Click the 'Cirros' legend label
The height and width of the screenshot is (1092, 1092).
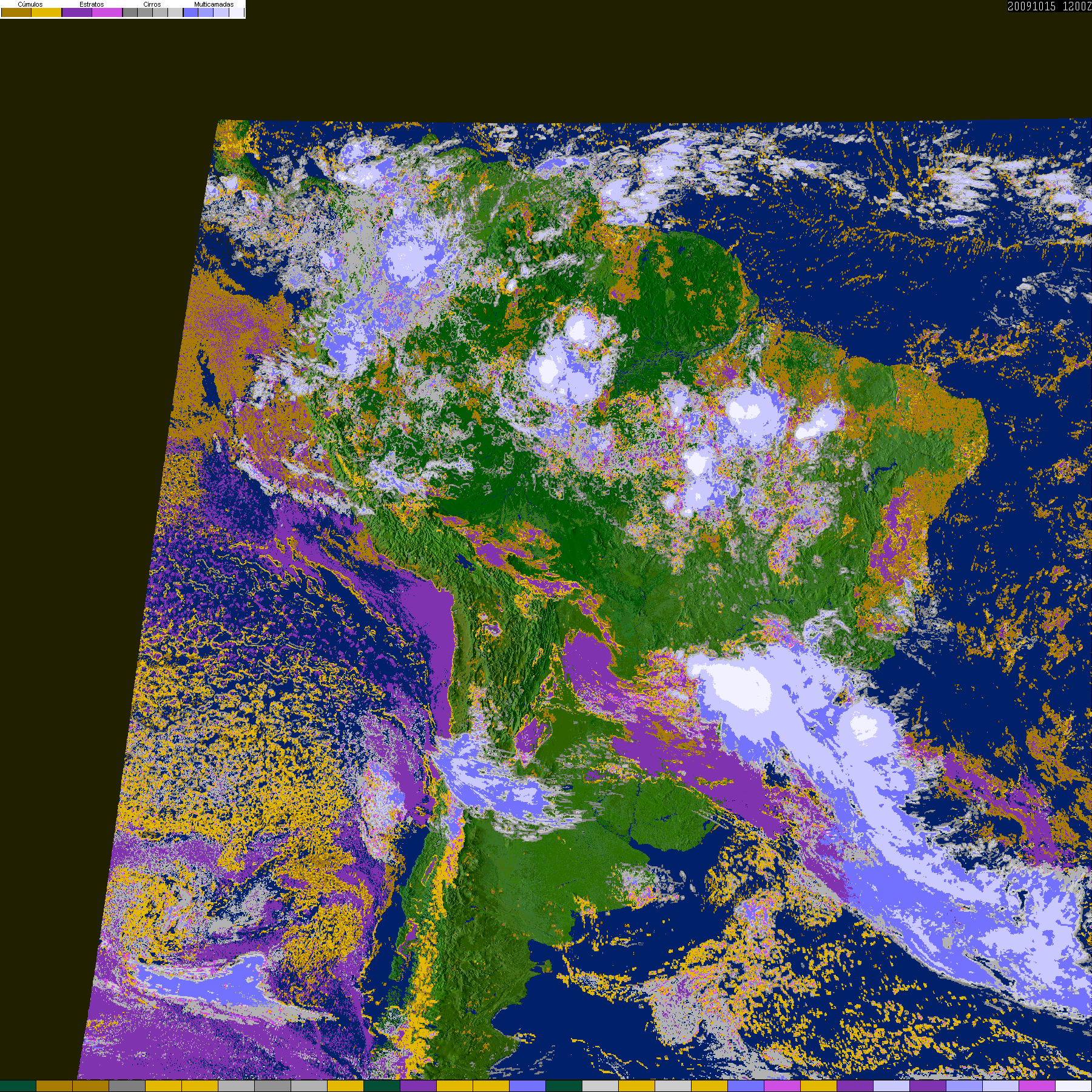tap(152, 4)
